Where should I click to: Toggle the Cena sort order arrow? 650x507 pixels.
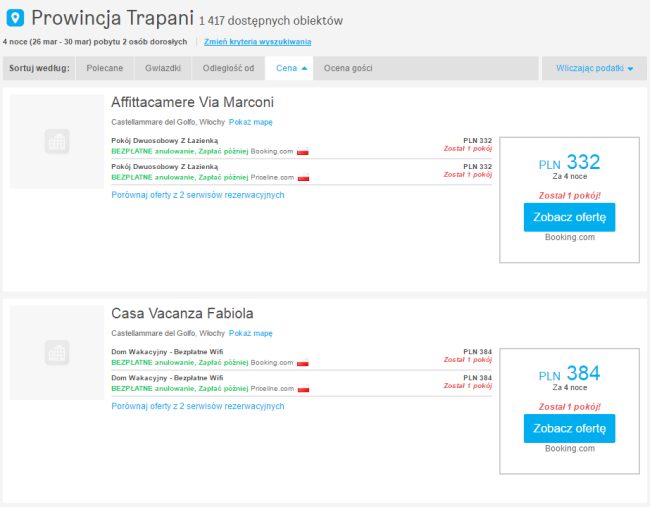(304, 68)
